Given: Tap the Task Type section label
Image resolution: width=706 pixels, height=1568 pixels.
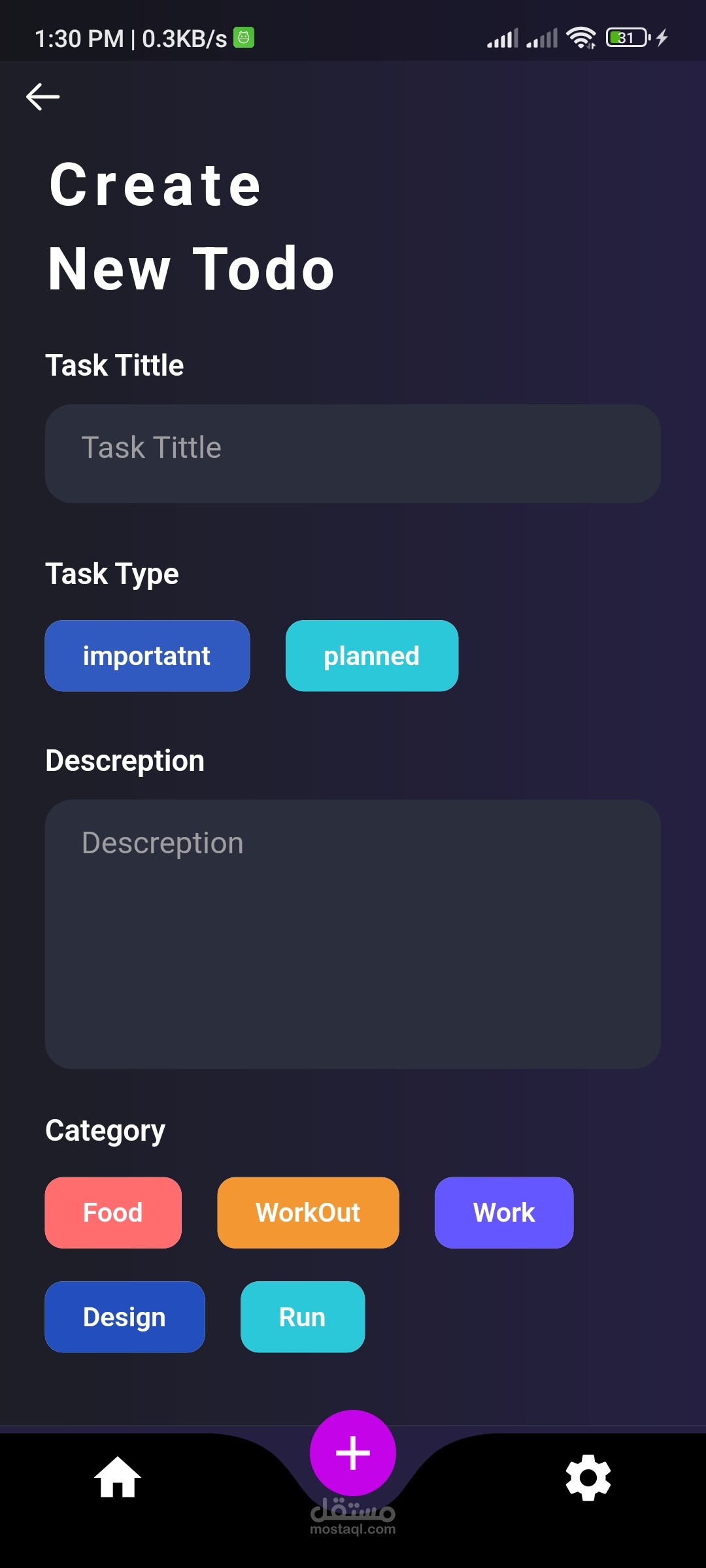Looking at the screenshot, I should [112, 574].
